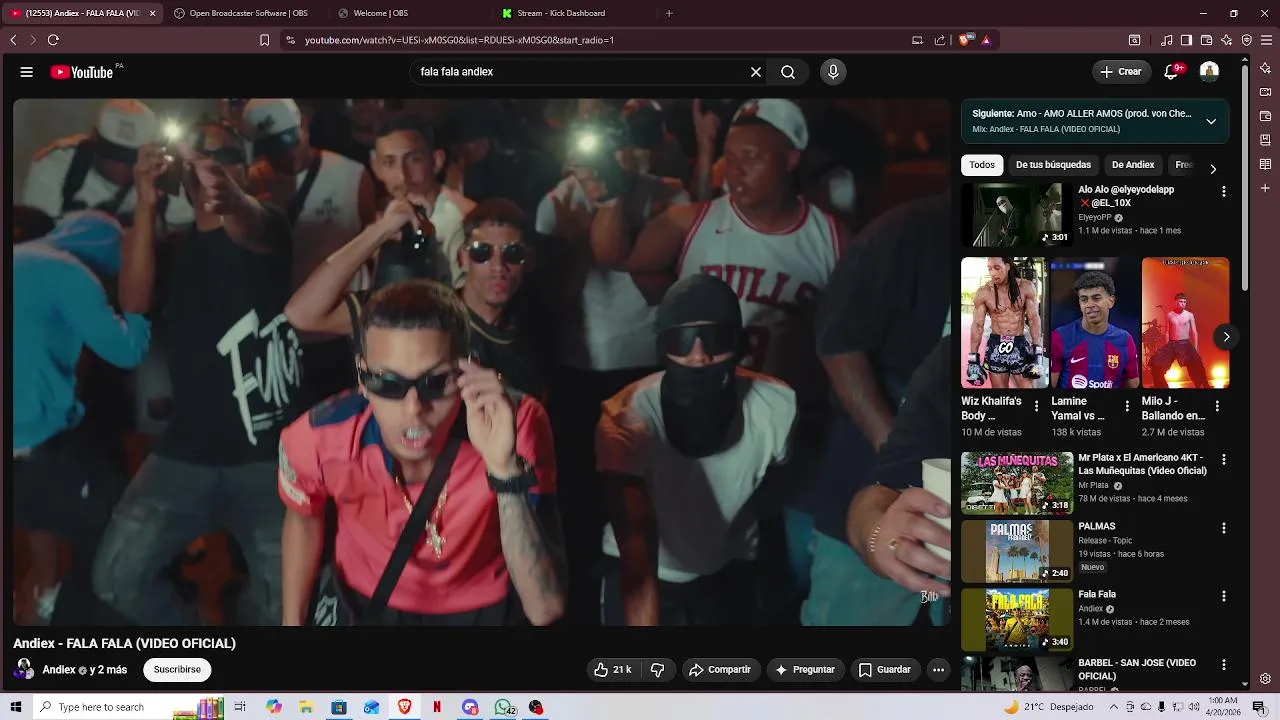Open Alo Alo video thumbnail
The height and width of the screenshot is (720, 1280).
[x=1017, y=215]
